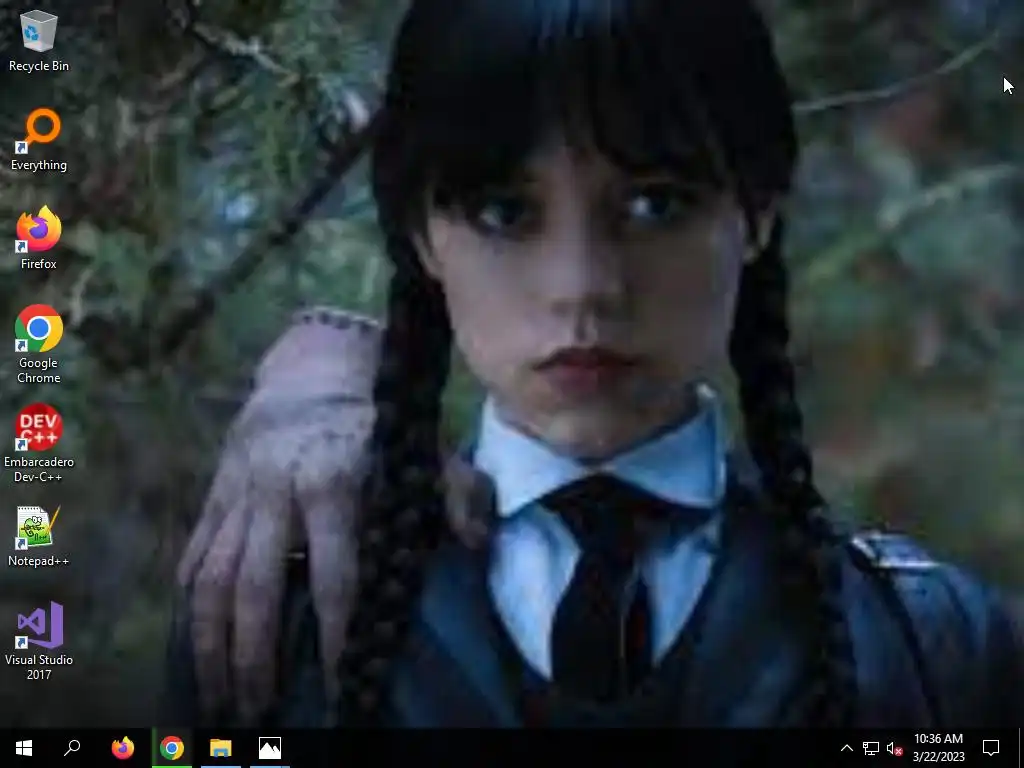The width and height of the screenshot is (1024, 768).
Task: Open the Windows Start menu
Action: 24,748
